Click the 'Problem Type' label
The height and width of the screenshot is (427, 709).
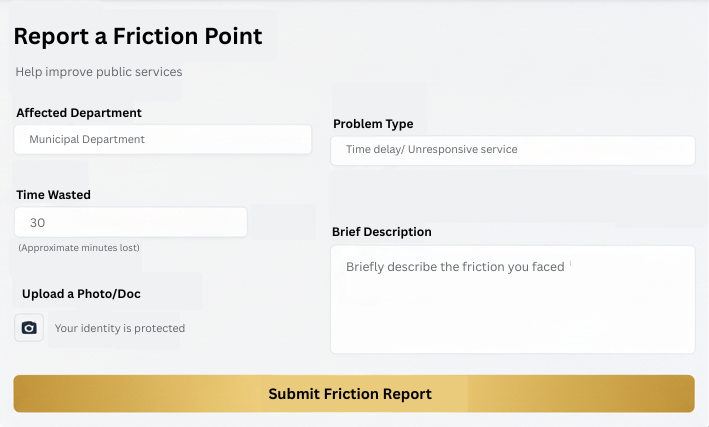[373, 124]
